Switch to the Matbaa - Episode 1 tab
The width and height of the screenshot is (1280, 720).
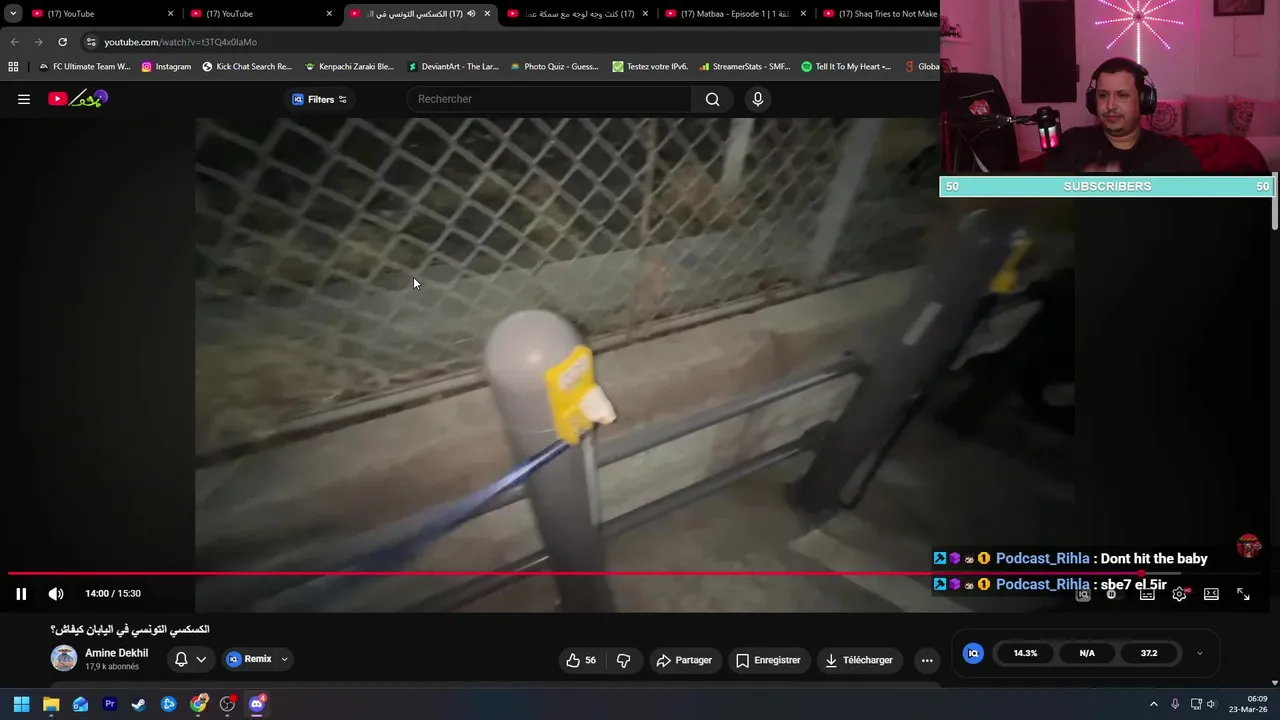point(735,14)
